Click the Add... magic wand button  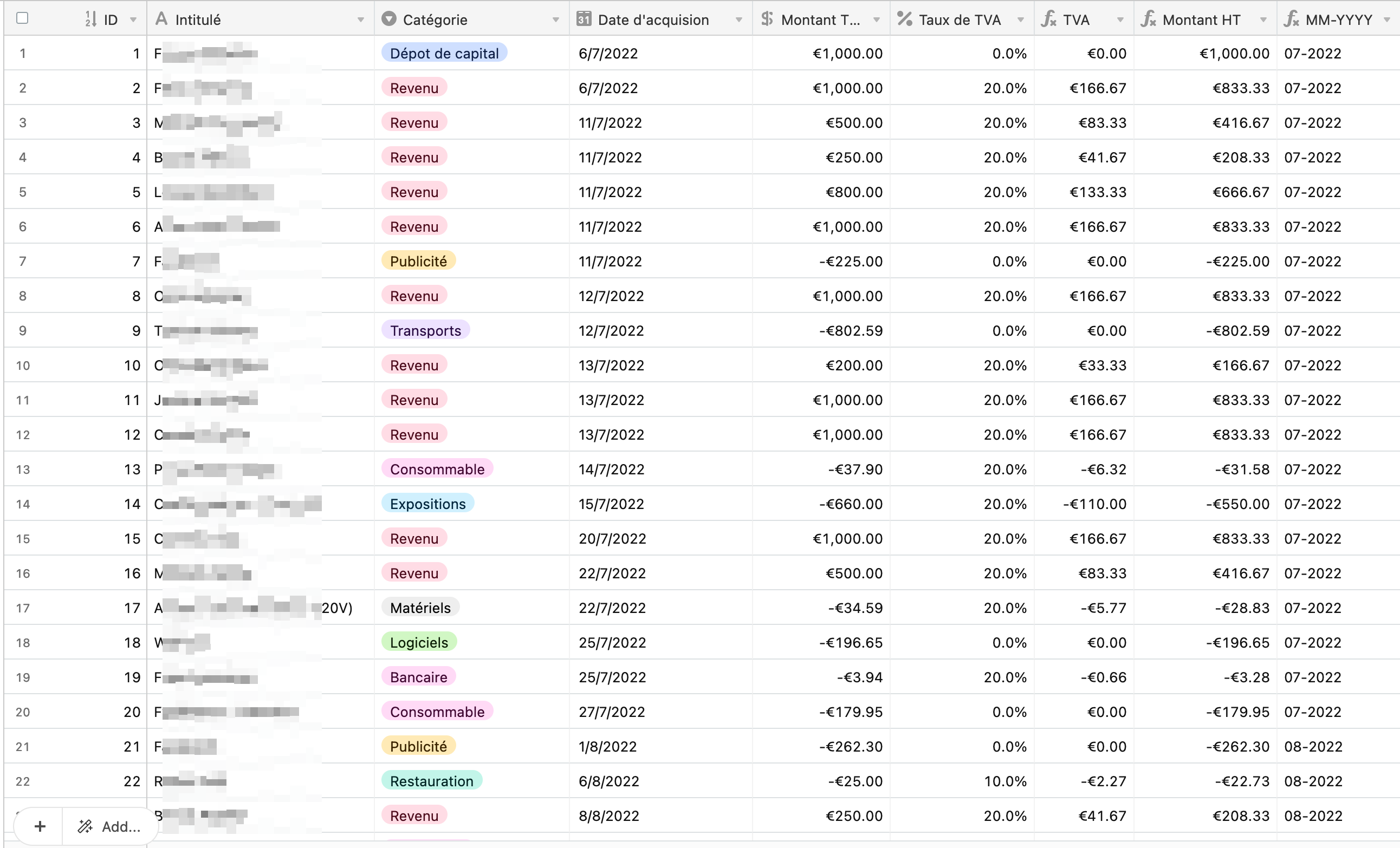tap(109, 826)
